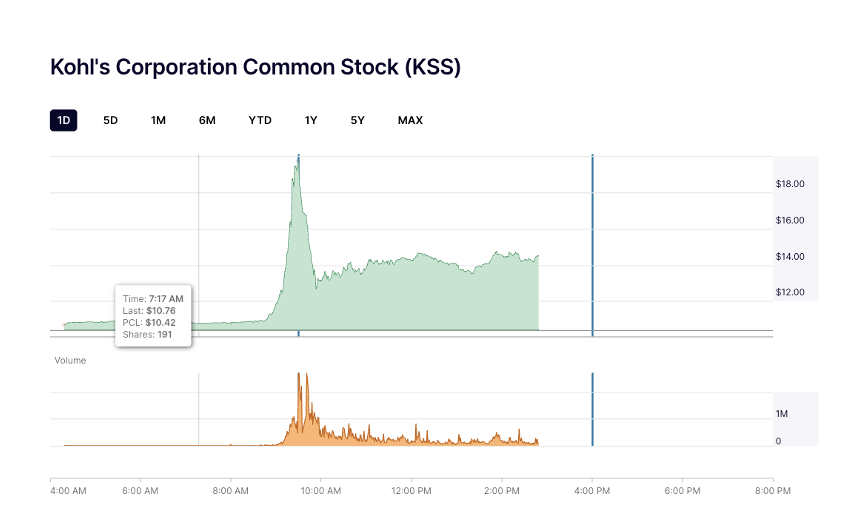Image resolution: width=866 pixels, height=528 pixels.
Task: Choose the 6M time range
Action: tap(207, 120)
